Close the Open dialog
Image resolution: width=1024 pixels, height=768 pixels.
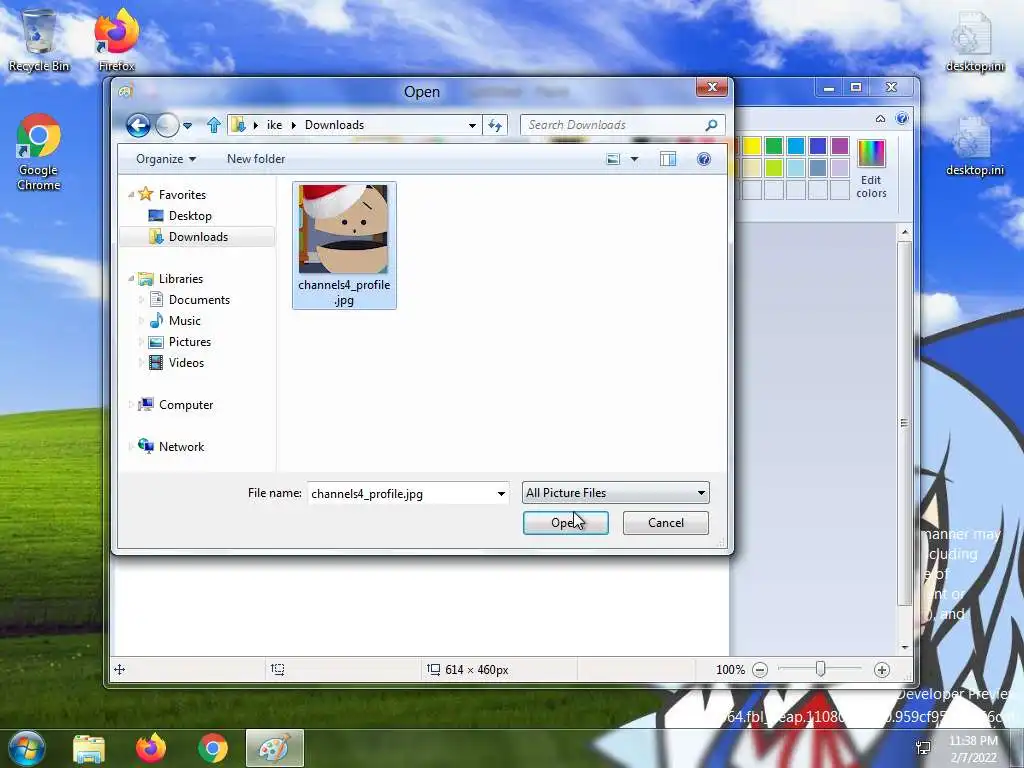712,87
